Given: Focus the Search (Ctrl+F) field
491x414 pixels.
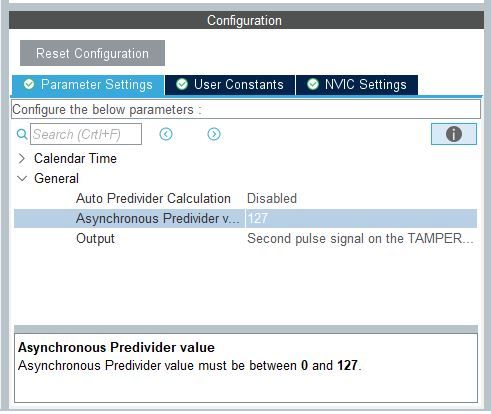Looking at the screenshot, I should (x=86, y=134).
